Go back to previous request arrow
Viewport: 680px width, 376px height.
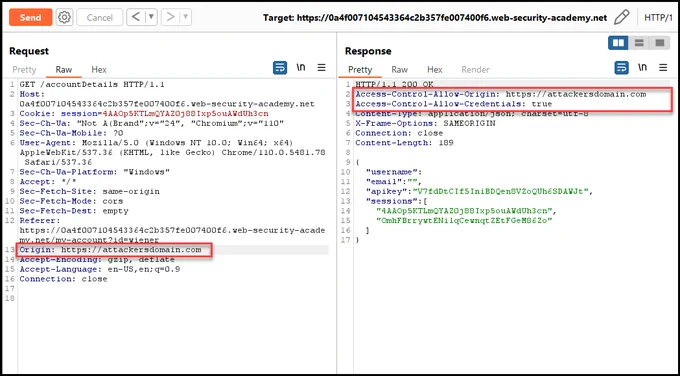(136, 17)
